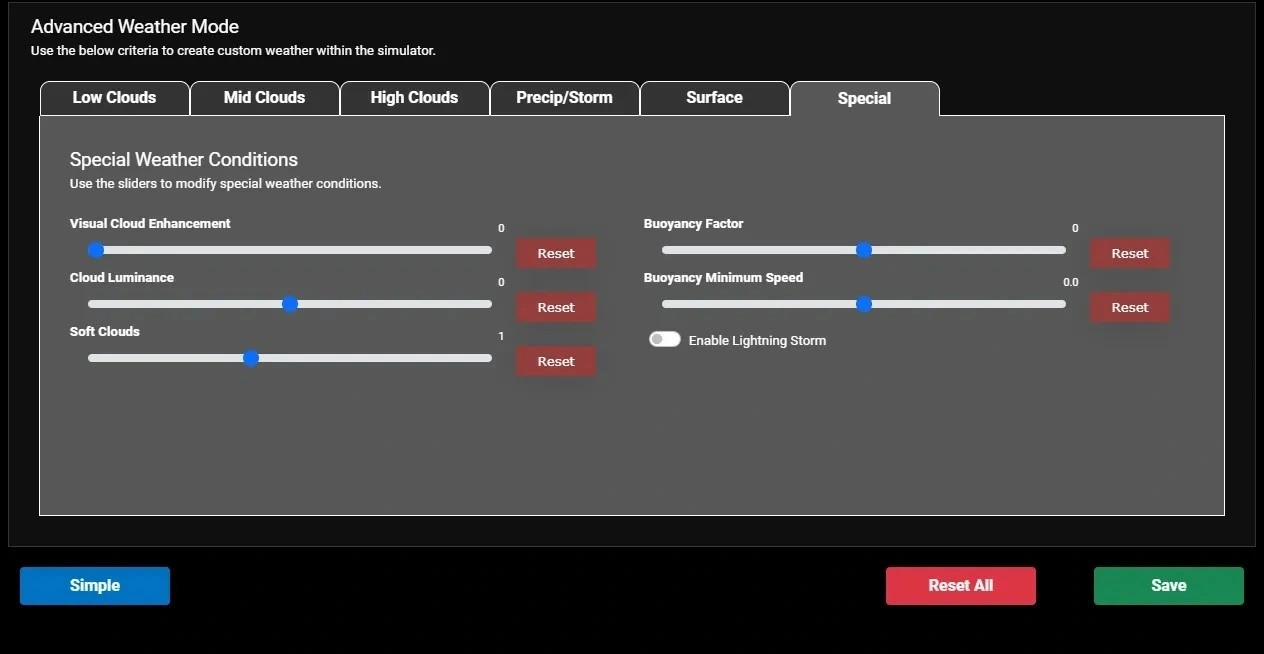This screenshot has height=654, width=1264.
Task: Reset the Cloud Luminance value
Action: (556, 307)
